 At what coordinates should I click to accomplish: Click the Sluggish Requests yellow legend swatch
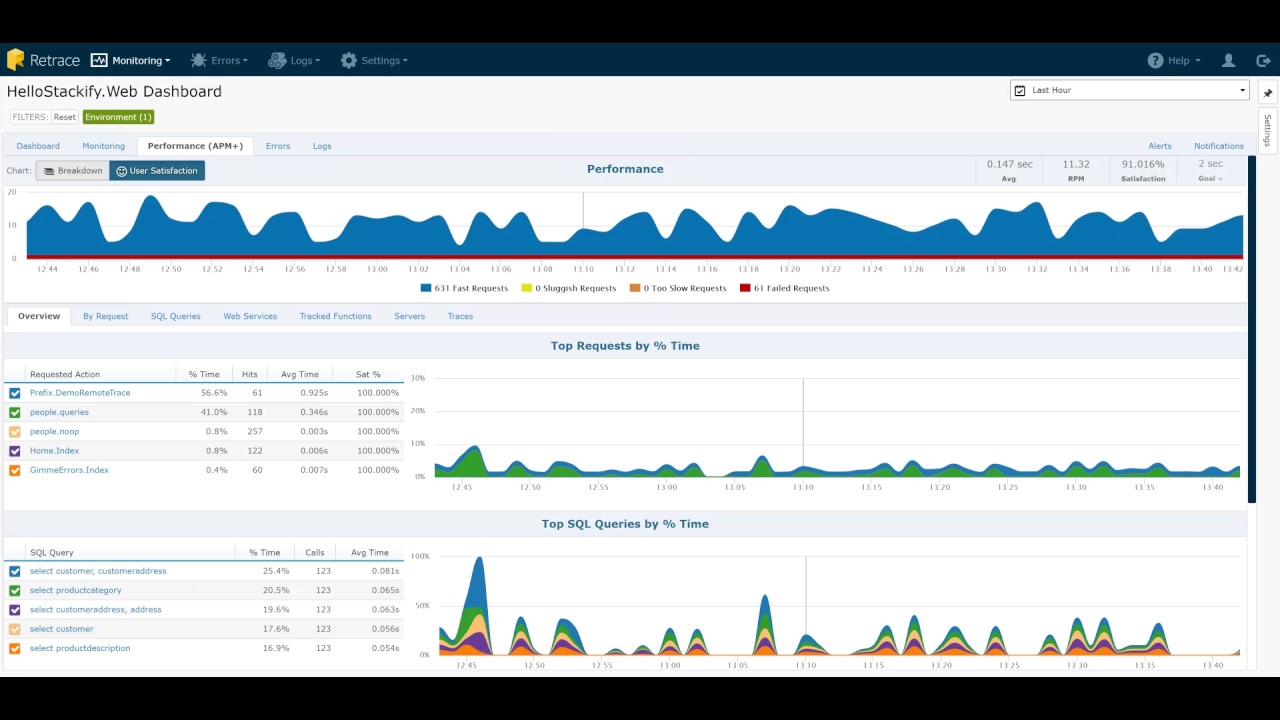[527, 288]
